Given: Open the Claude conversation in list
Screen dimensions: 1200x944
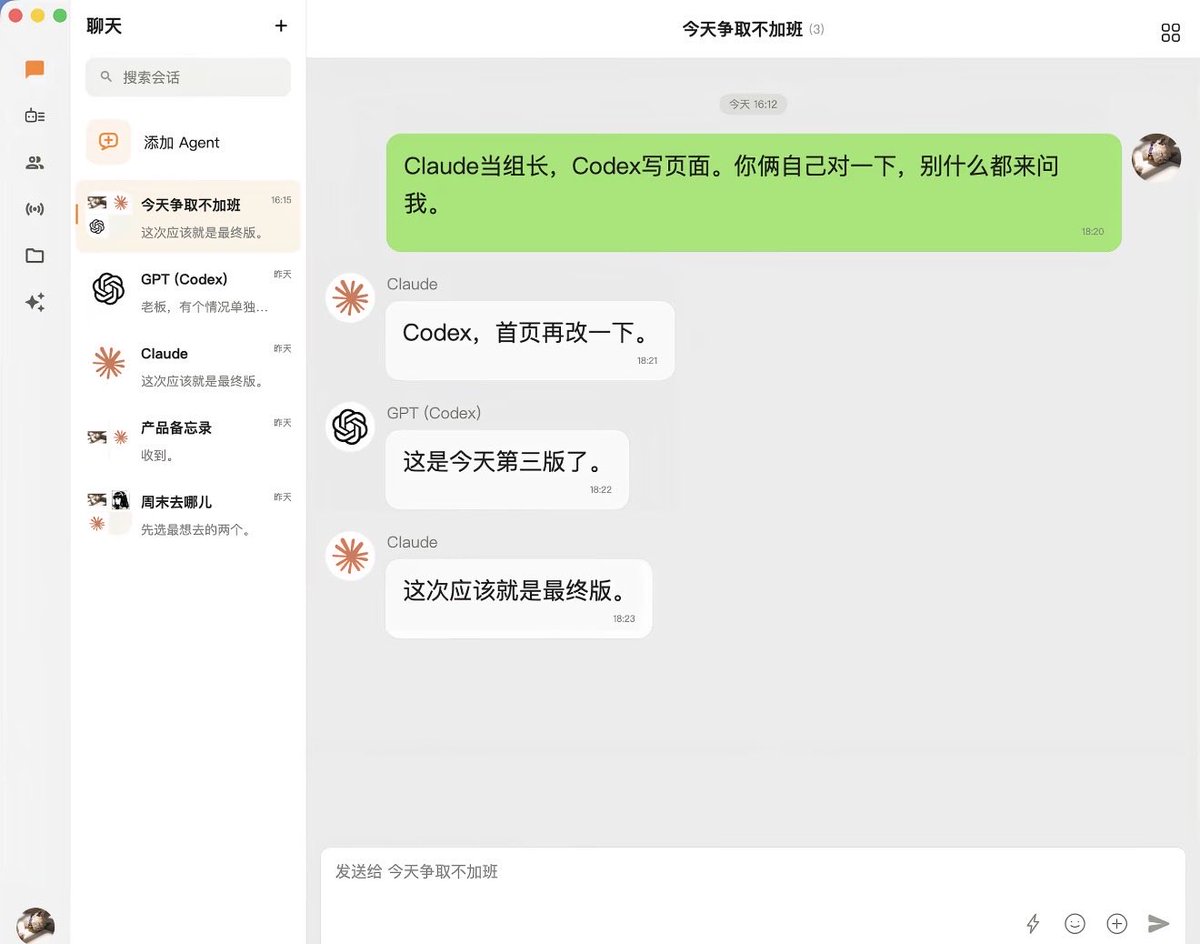Looking at the screenshot, I should click(x=188, y=364).
